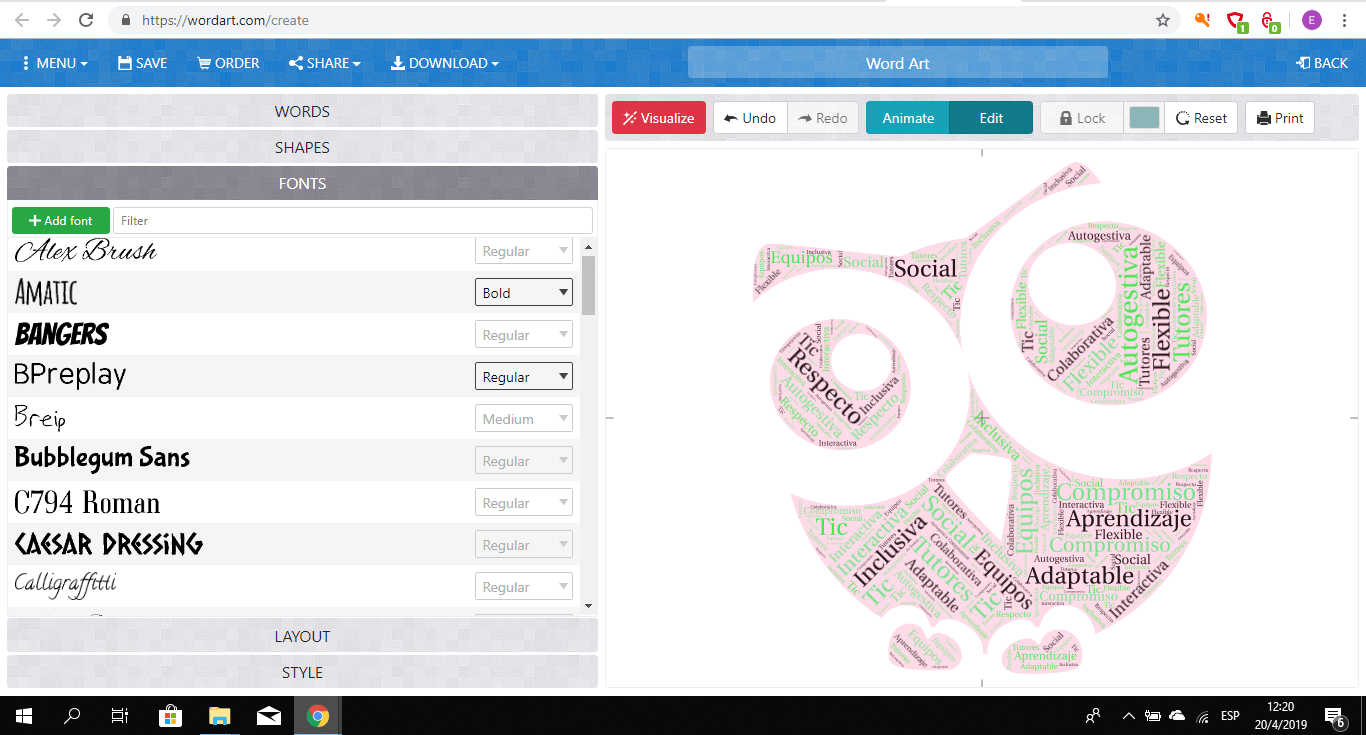Go back using the BACK button

(x=1321, y=63)
